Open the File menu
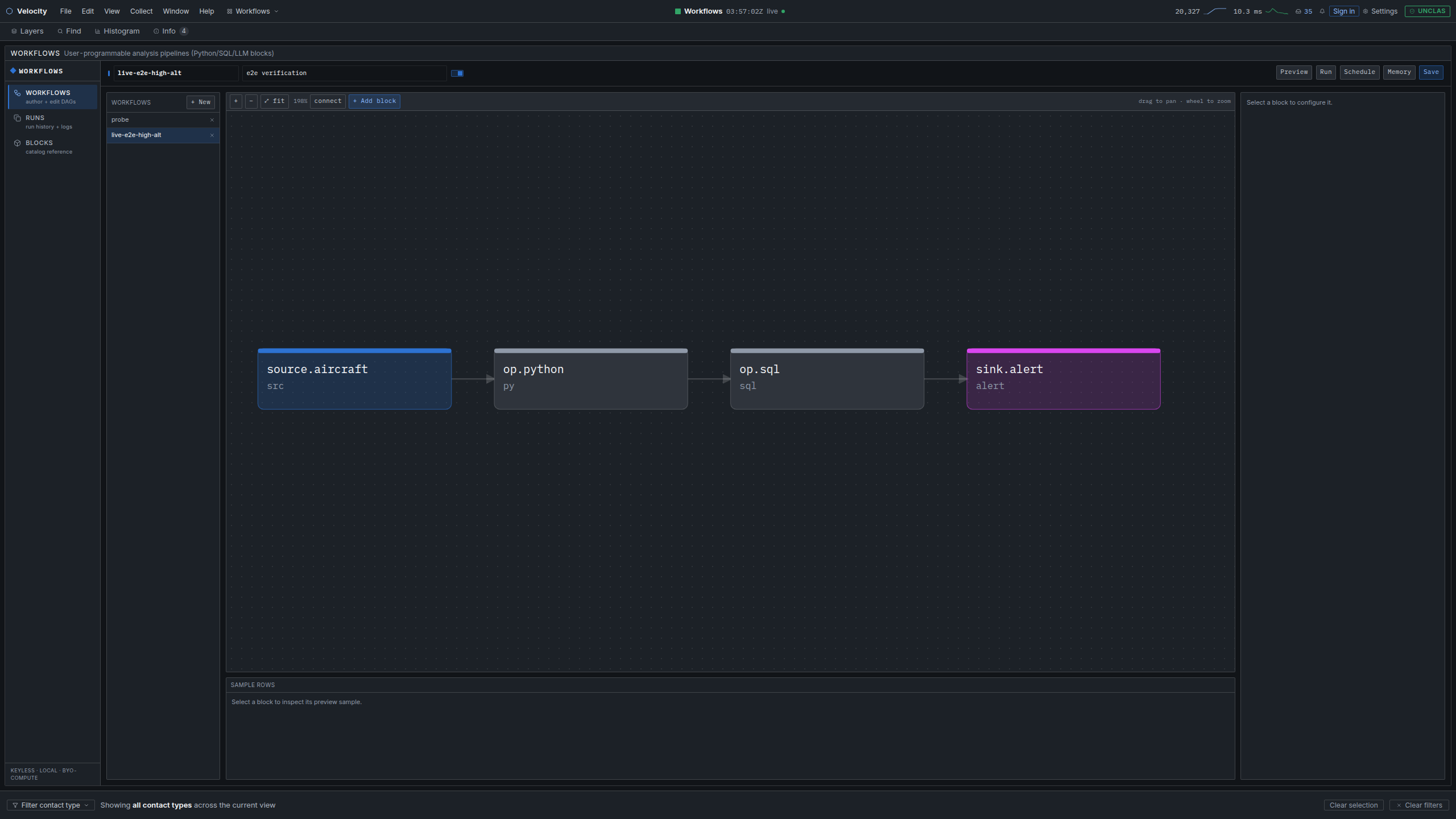 point(65,11)
